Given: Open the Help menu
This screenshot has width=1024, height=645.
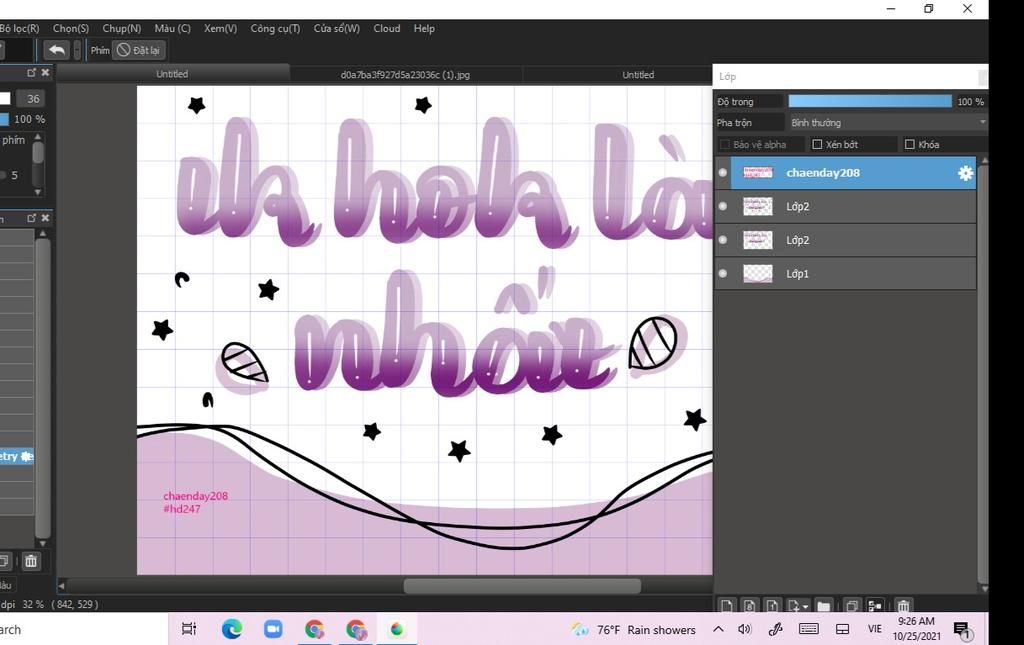Looking at the screenshot, I should click(424, 29).
